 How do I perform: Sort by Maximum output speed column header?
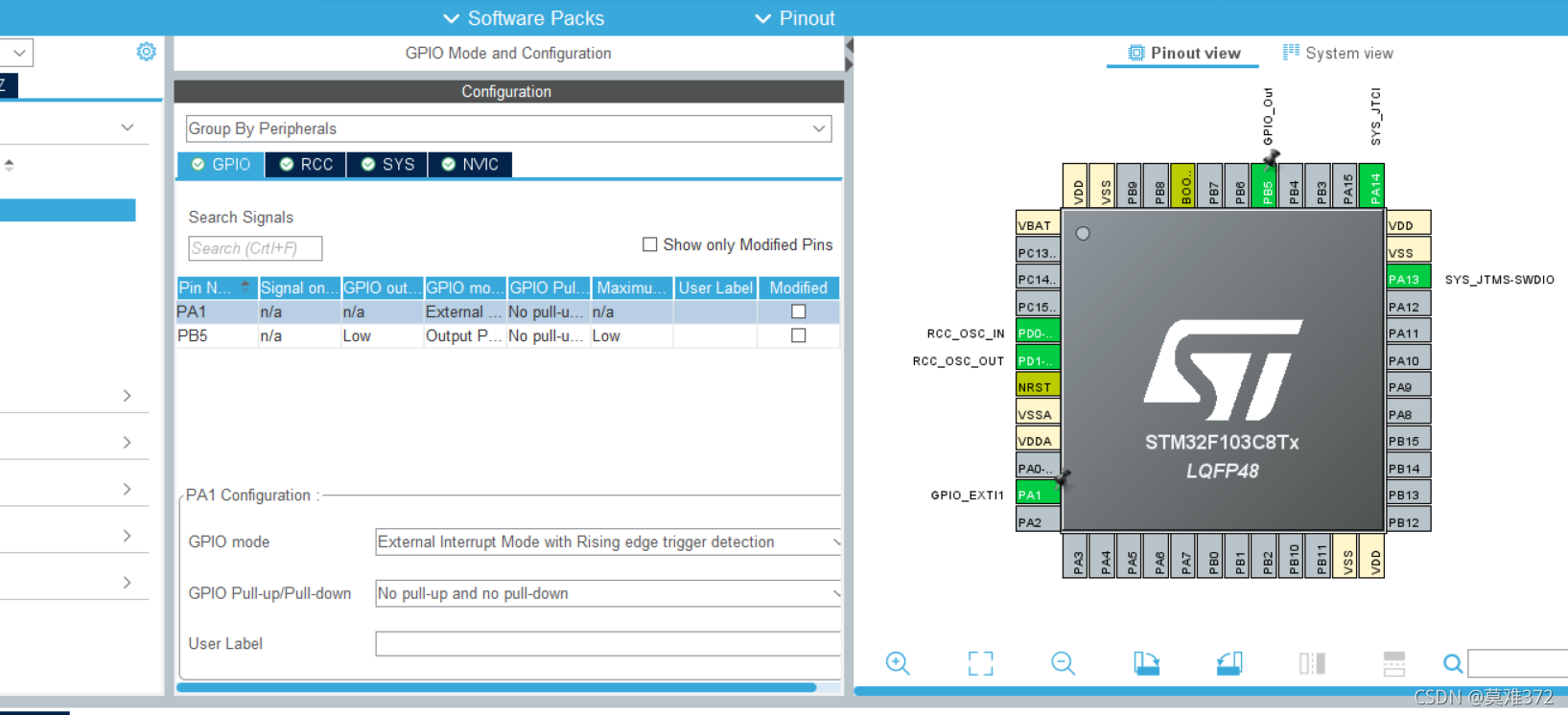click(632, 288)
